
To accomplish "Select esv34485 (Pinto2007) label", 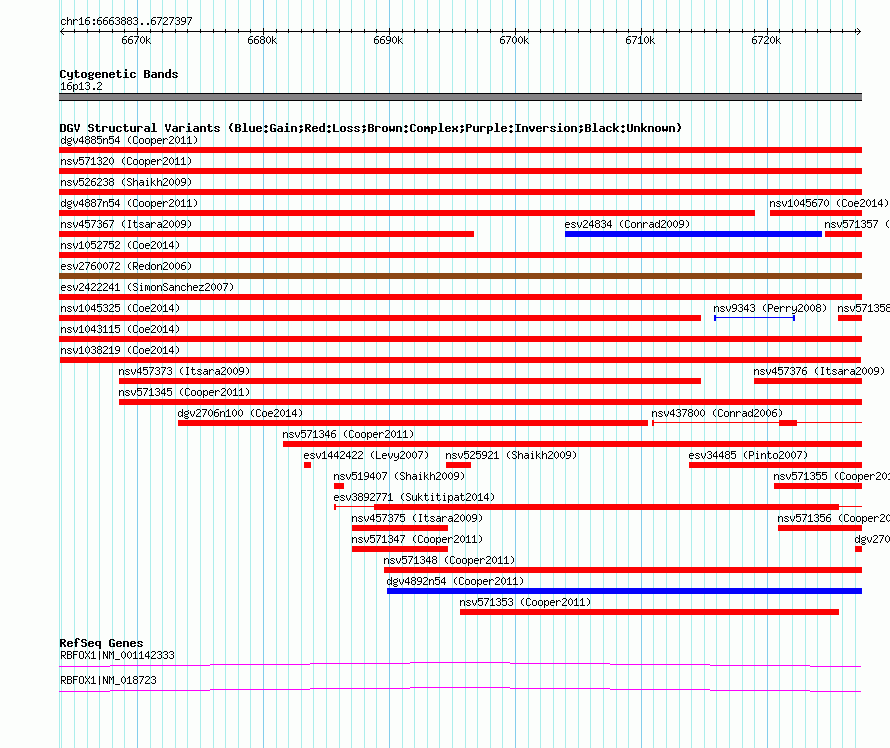I will pyautogui.click(x=748, y=455).
